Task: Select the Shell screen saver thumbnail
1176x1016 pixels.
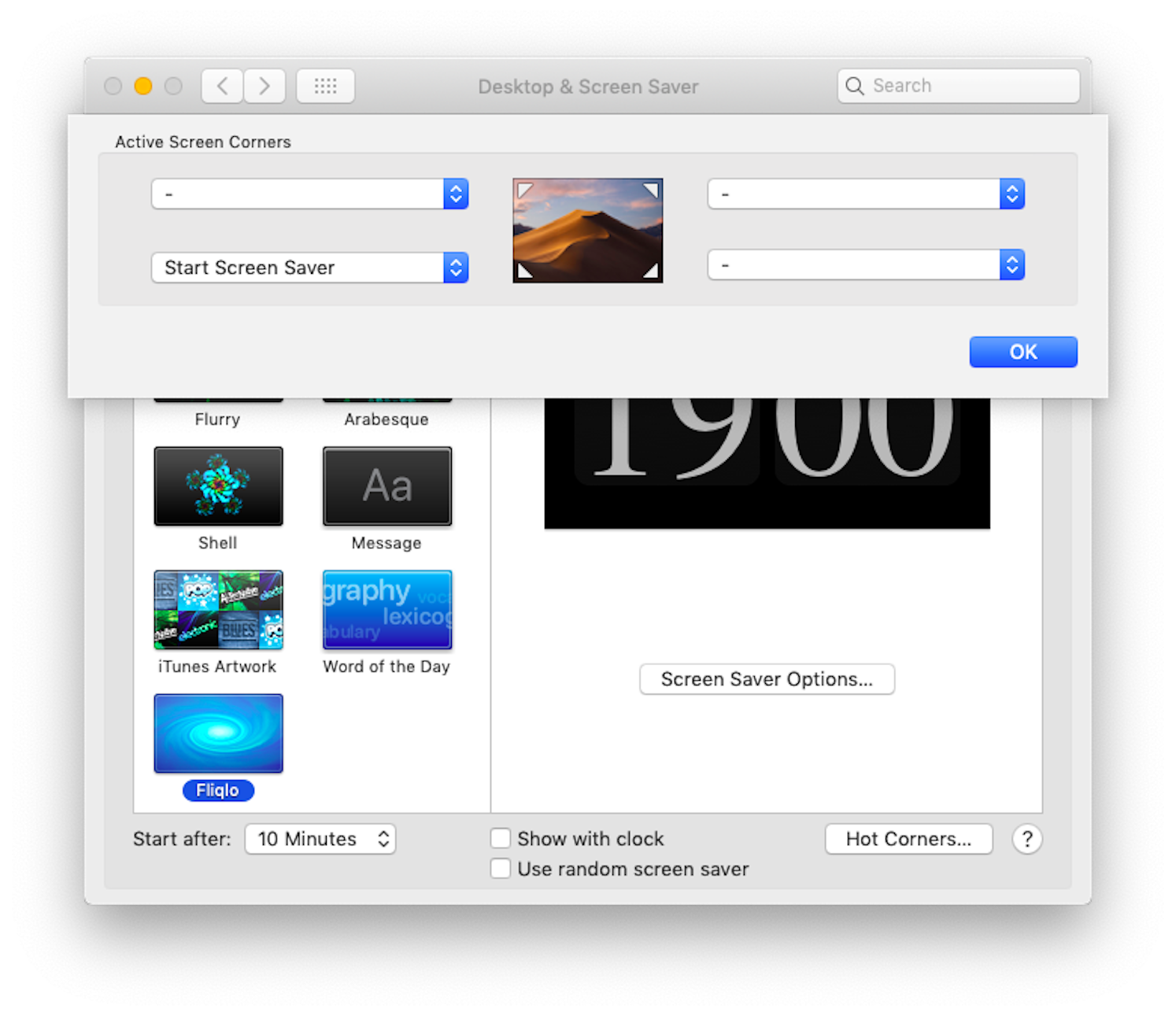Action: (x=218, y=486)
